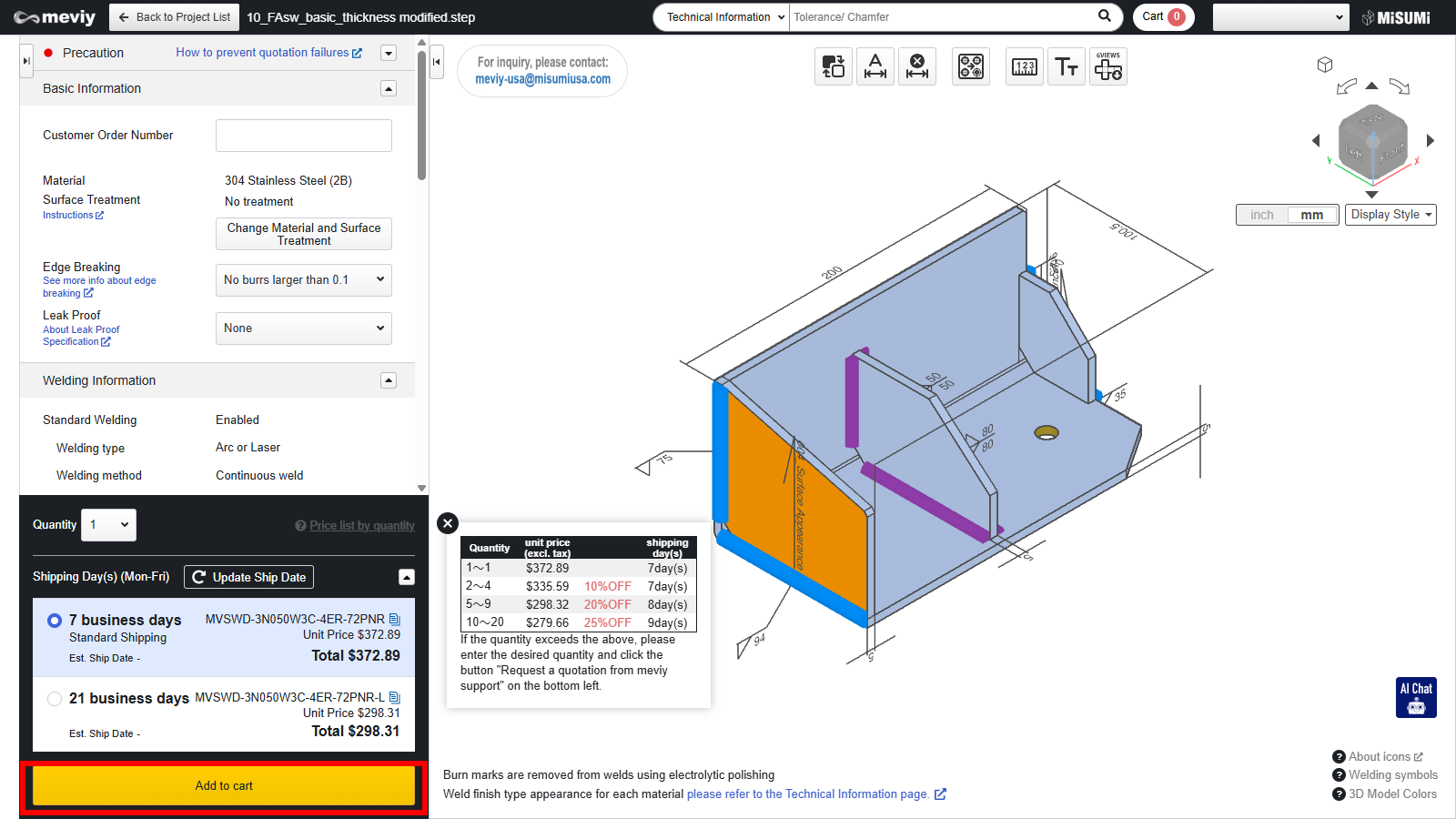This screenshot has width=1456, height=819.
Task: Click the 123 ruler dimension display icon
Action: pos(1024,66)
